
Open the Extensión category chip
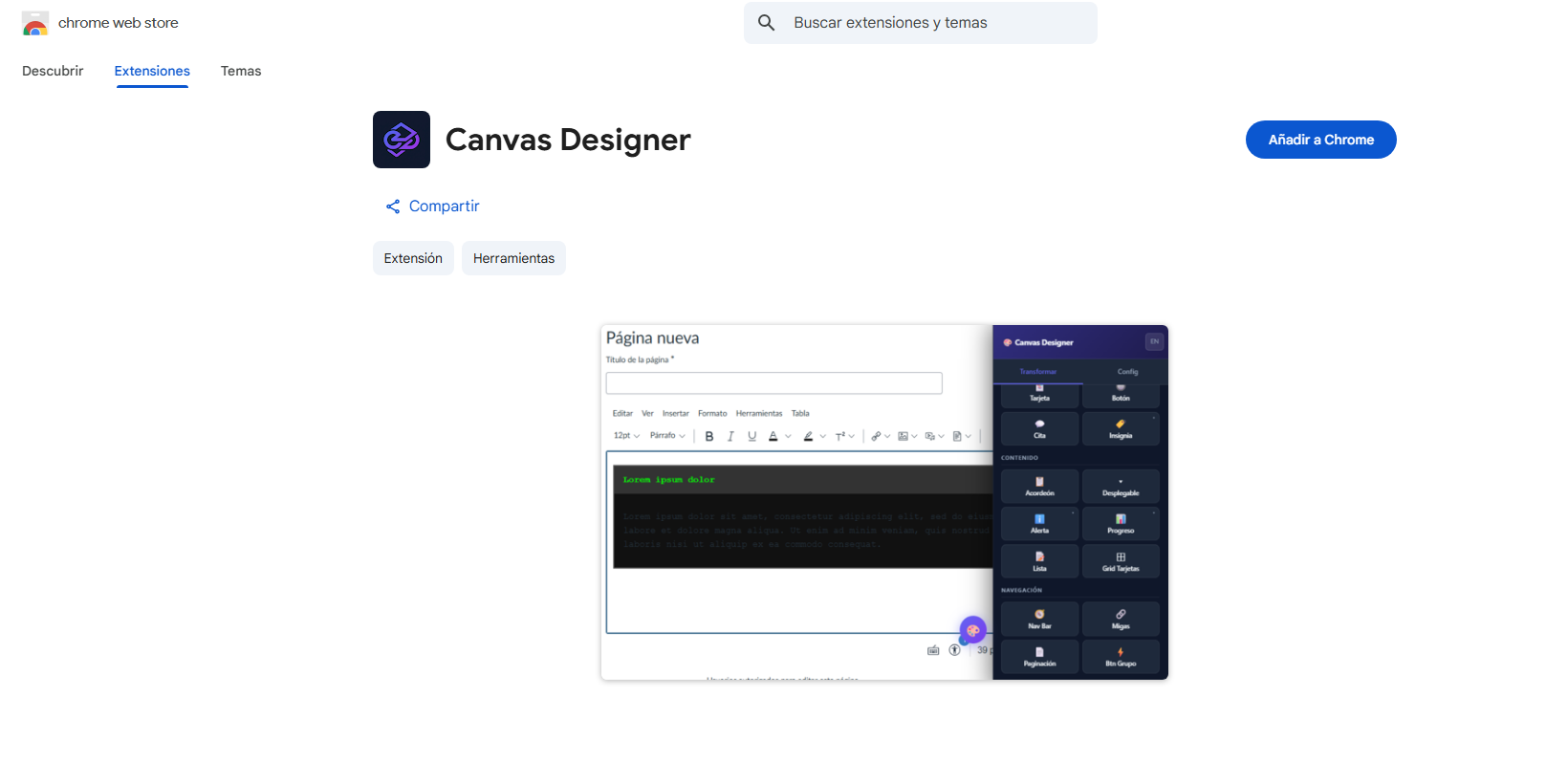pos(413,258)
